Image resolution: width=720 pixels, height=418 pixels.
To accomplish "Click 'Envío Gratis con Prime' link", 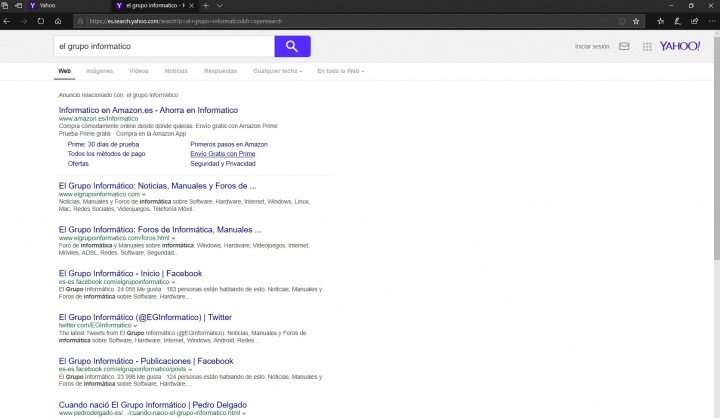I will 223,154.
